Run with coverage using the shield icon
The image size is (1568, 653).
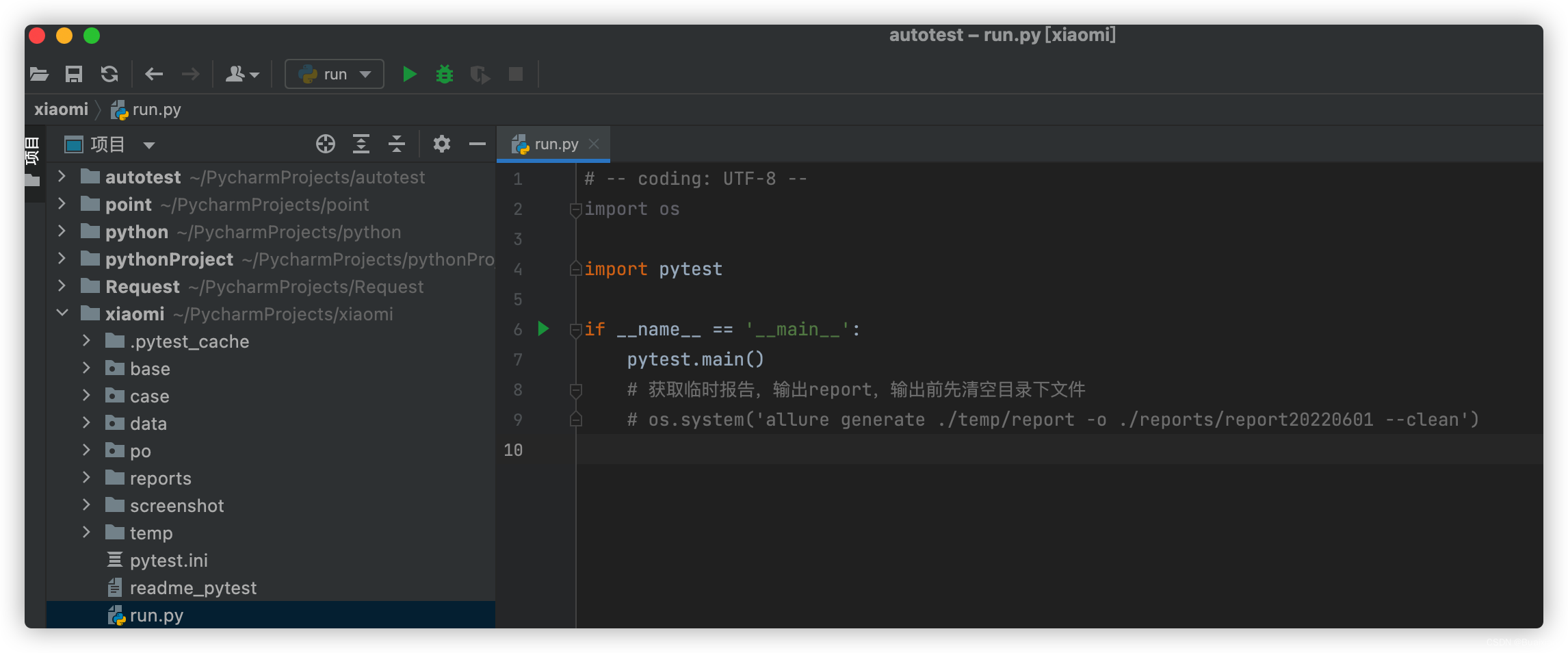(480, 74)
